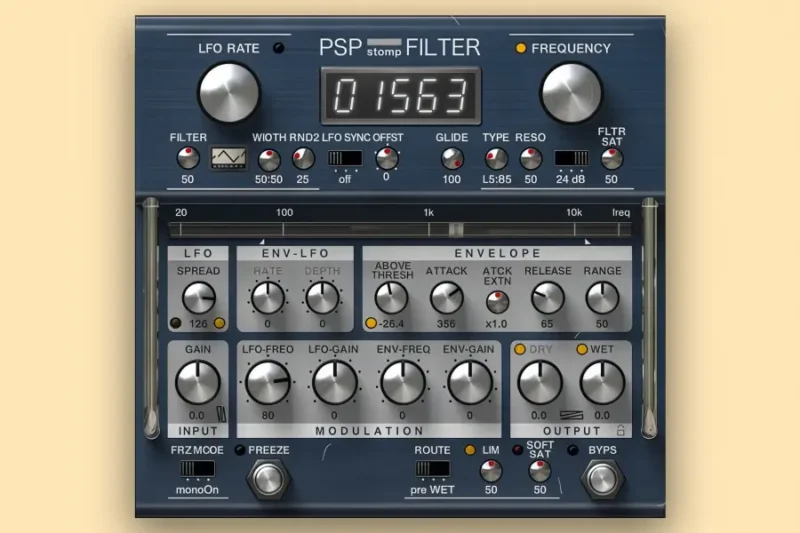The width and height of the screenshot is (800, 533).
Task: Click the GLIDE knob showing 100
Action: pyautogui.click(x=452, y=159)
